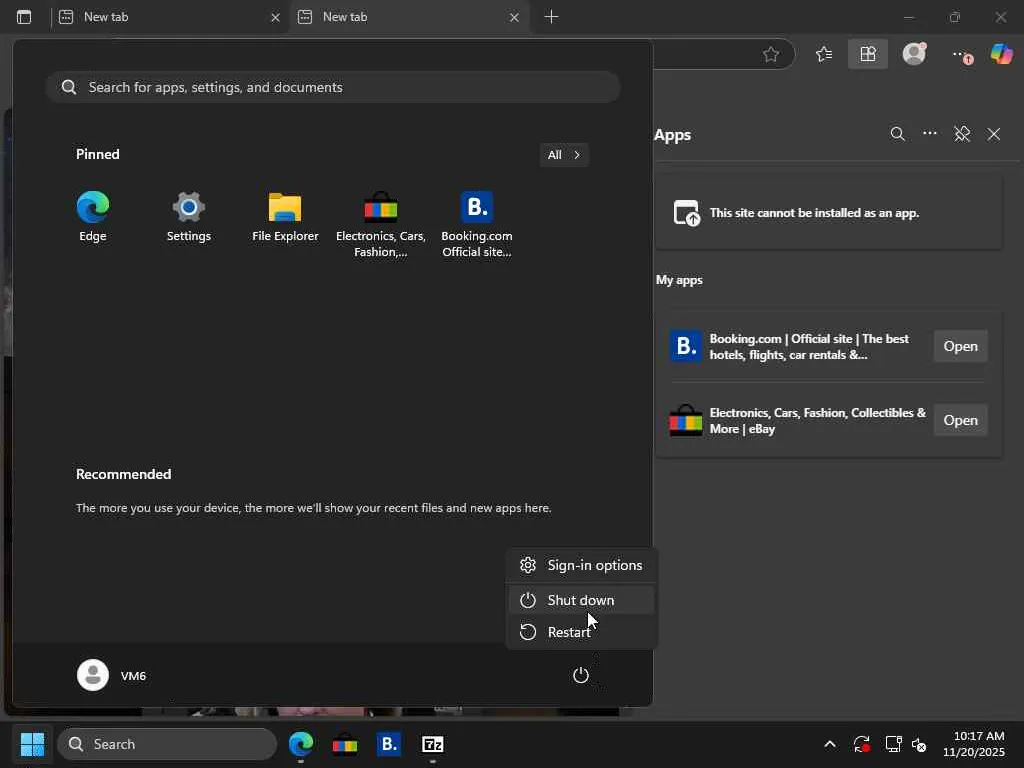Click the sync update tray icon
1024x768 pixels.
(x=861, y=744)
